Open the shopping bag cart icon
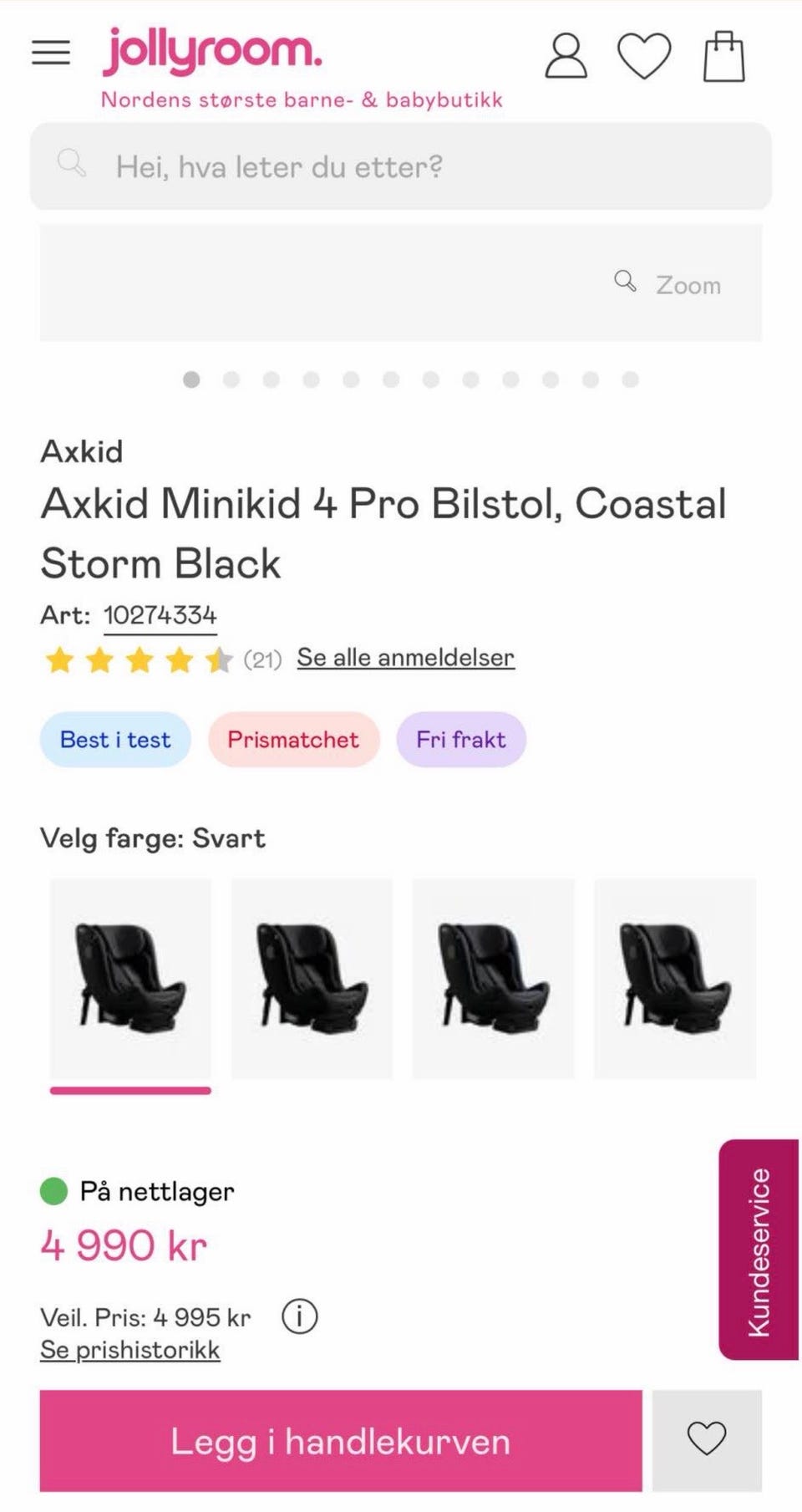This screenshot has height=1512, width=802. pos(723,56)
